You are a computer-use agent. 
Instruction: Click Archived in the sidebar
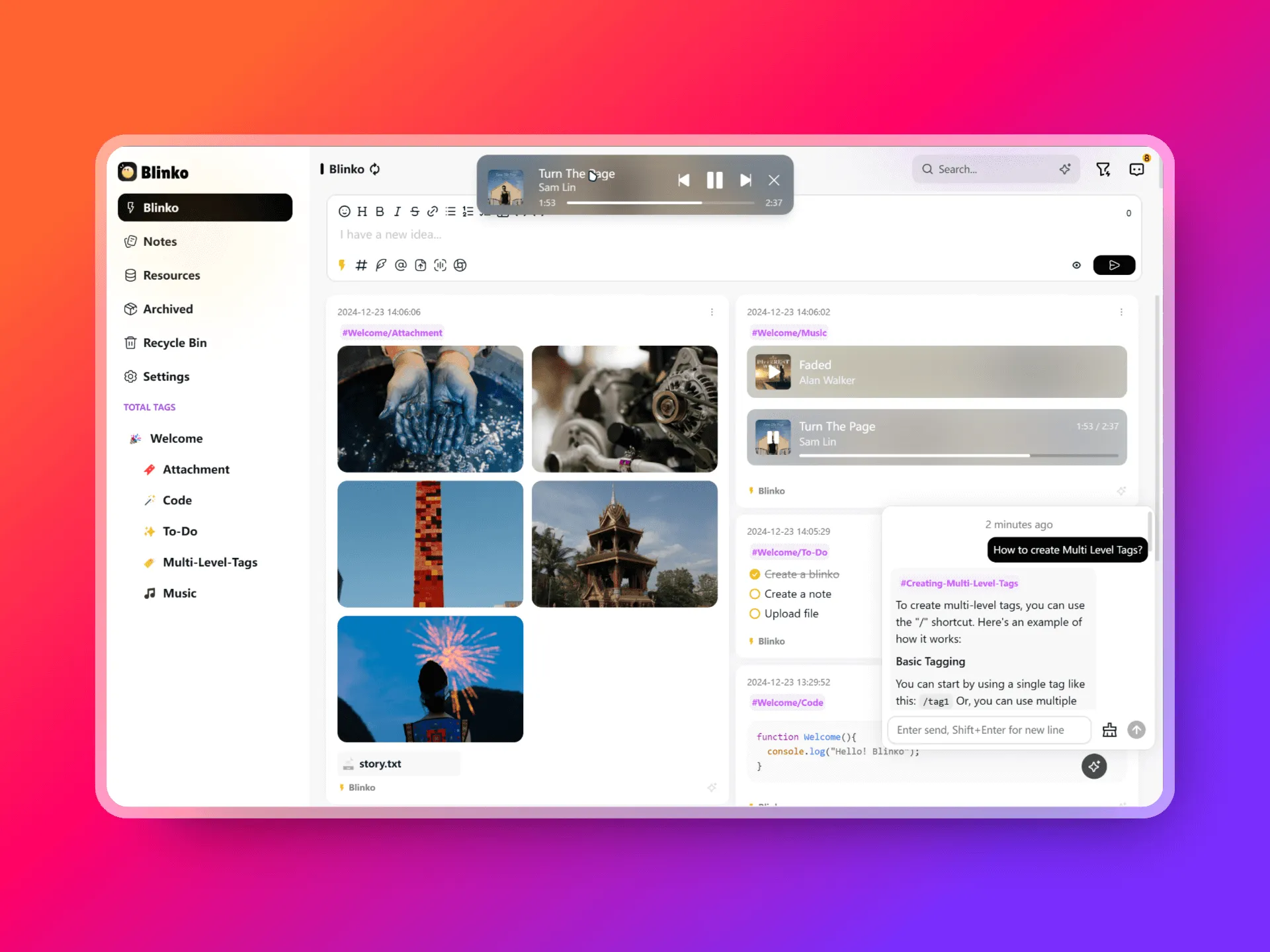[168, 308]
